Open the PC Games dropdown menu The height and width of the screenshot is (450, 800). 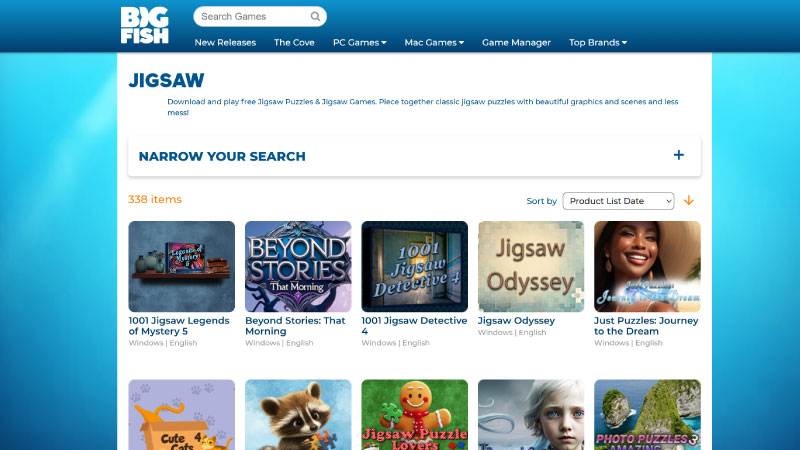pyautogui.click(x=359, y=43)
